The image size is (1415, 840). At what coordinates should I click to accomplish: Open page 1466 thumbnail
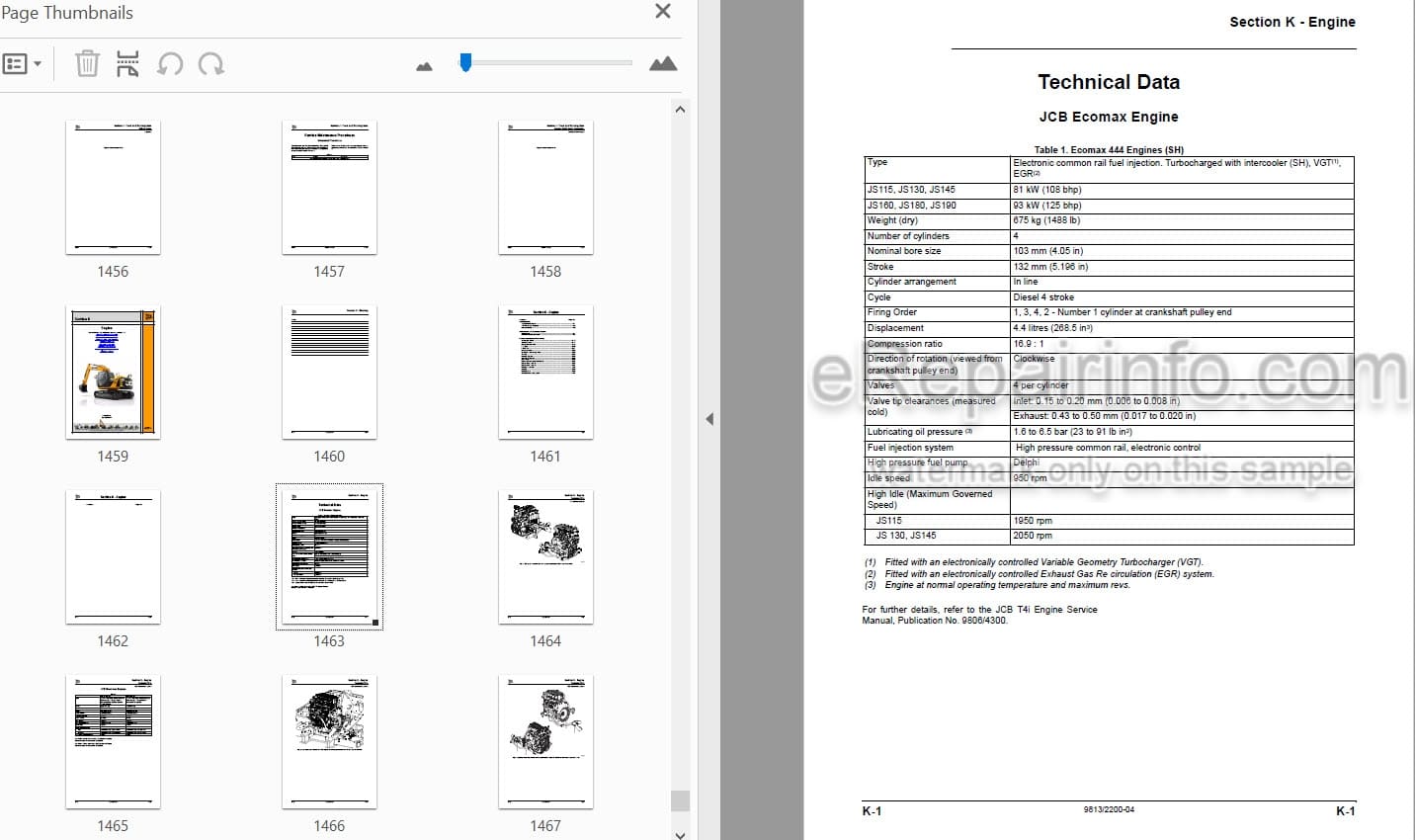tap(329, 741)
